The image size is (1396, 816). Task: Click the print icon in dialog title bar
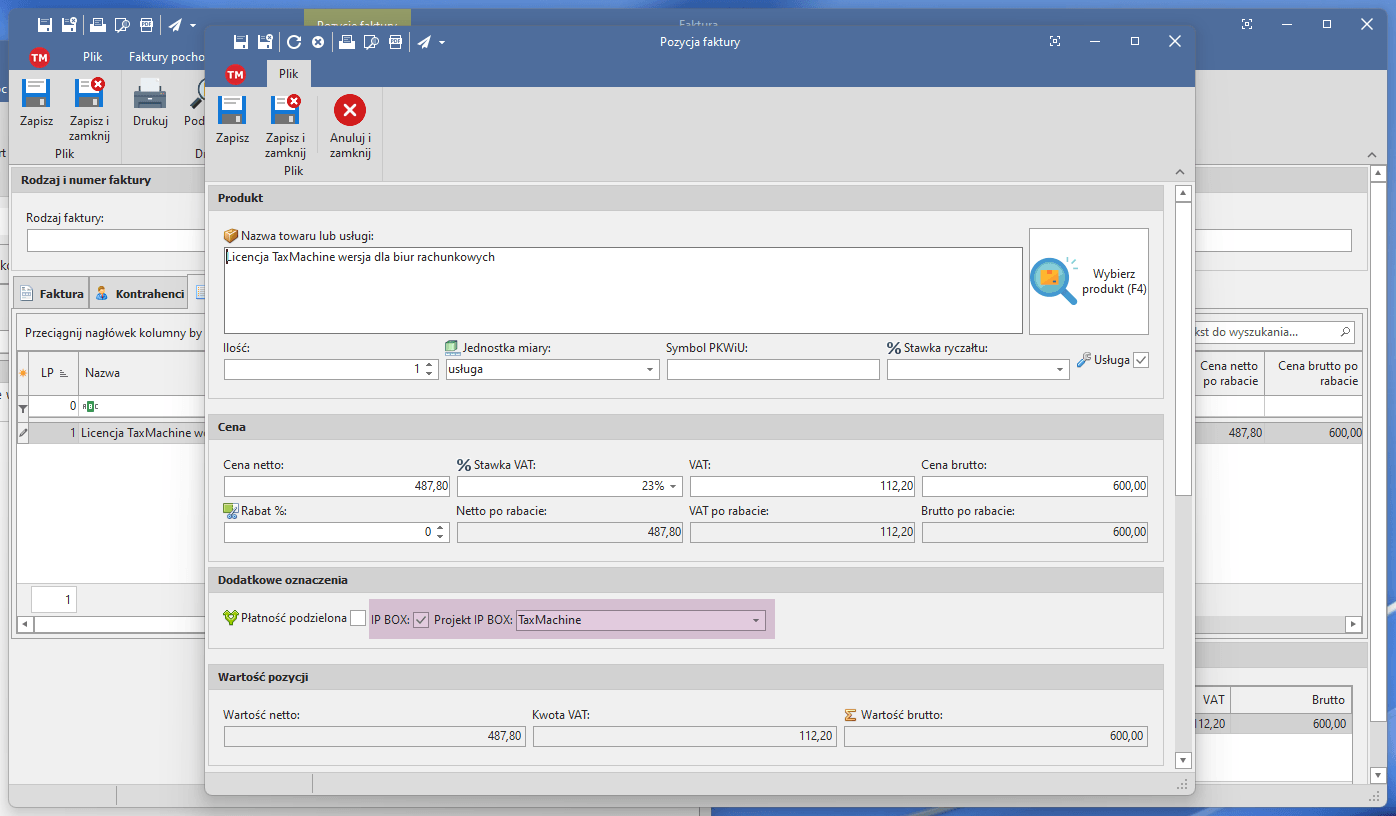pos(345,42)
